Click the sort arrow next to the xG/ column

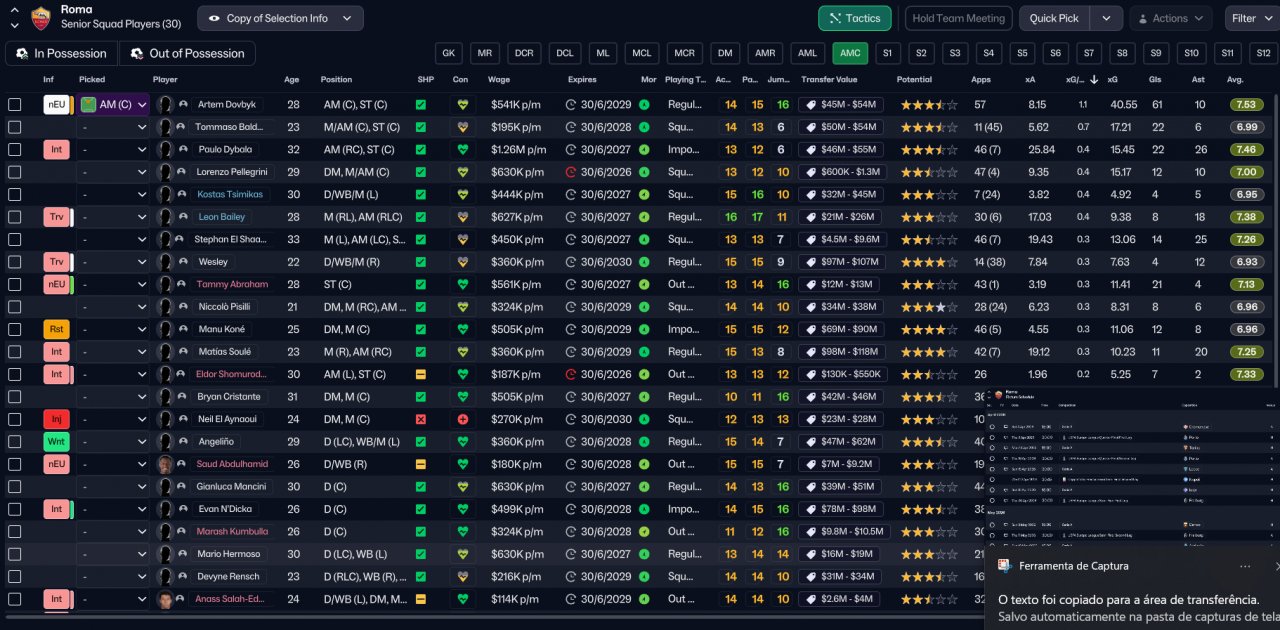[x=1094, y=80]
